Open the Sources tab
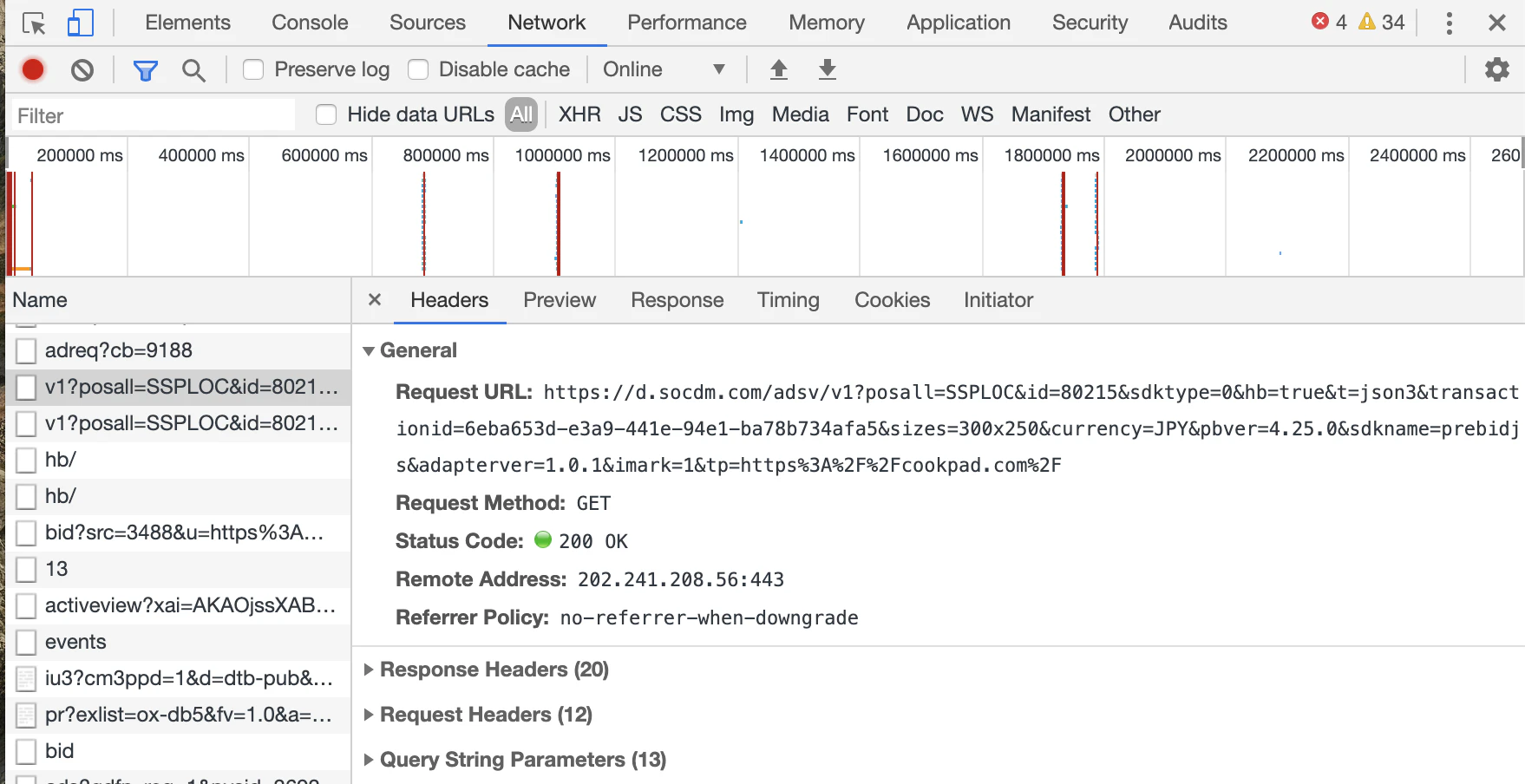Image resolution: width=1525 pixels, height=784 pixels. coord(428,23)
